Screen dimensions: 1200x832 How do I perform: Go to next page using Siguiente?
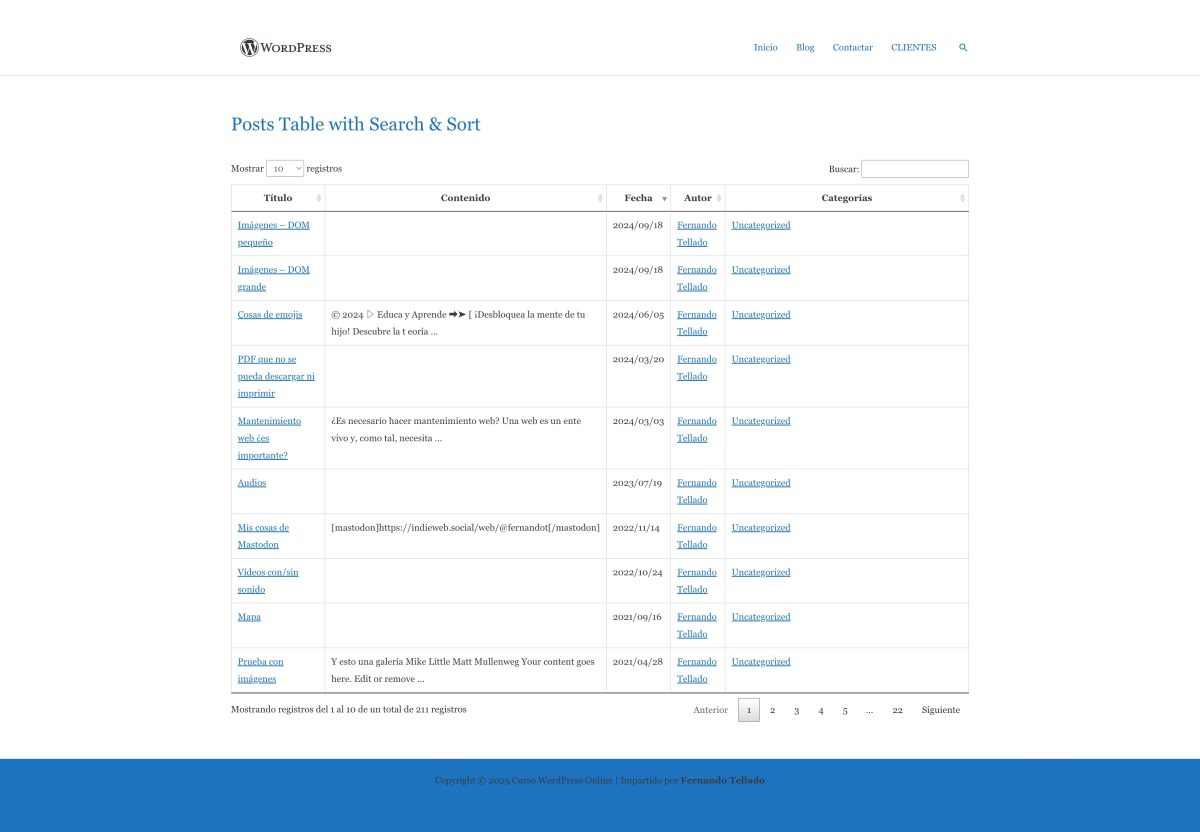coord(940,710)
